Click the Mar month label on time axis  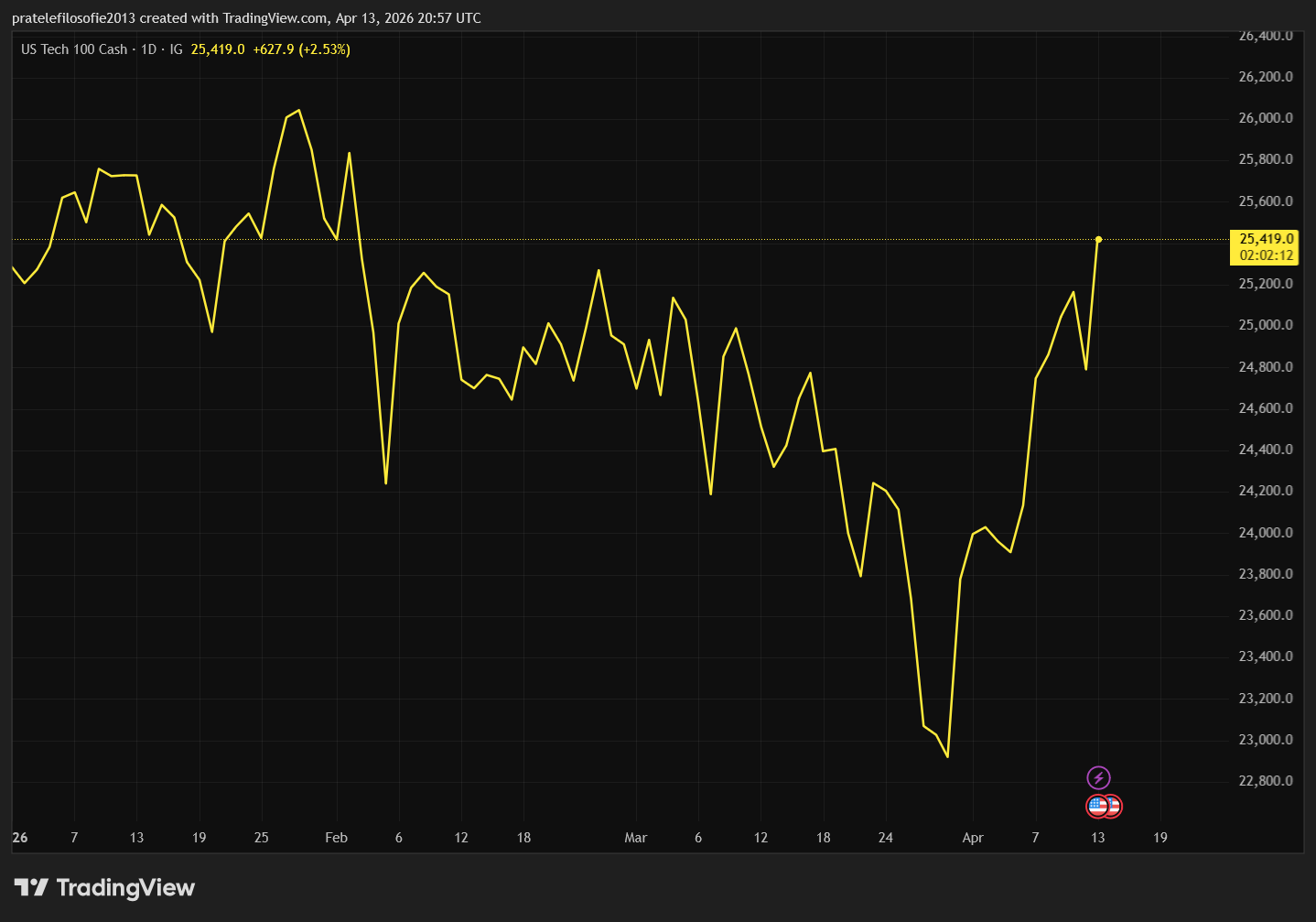636,838
